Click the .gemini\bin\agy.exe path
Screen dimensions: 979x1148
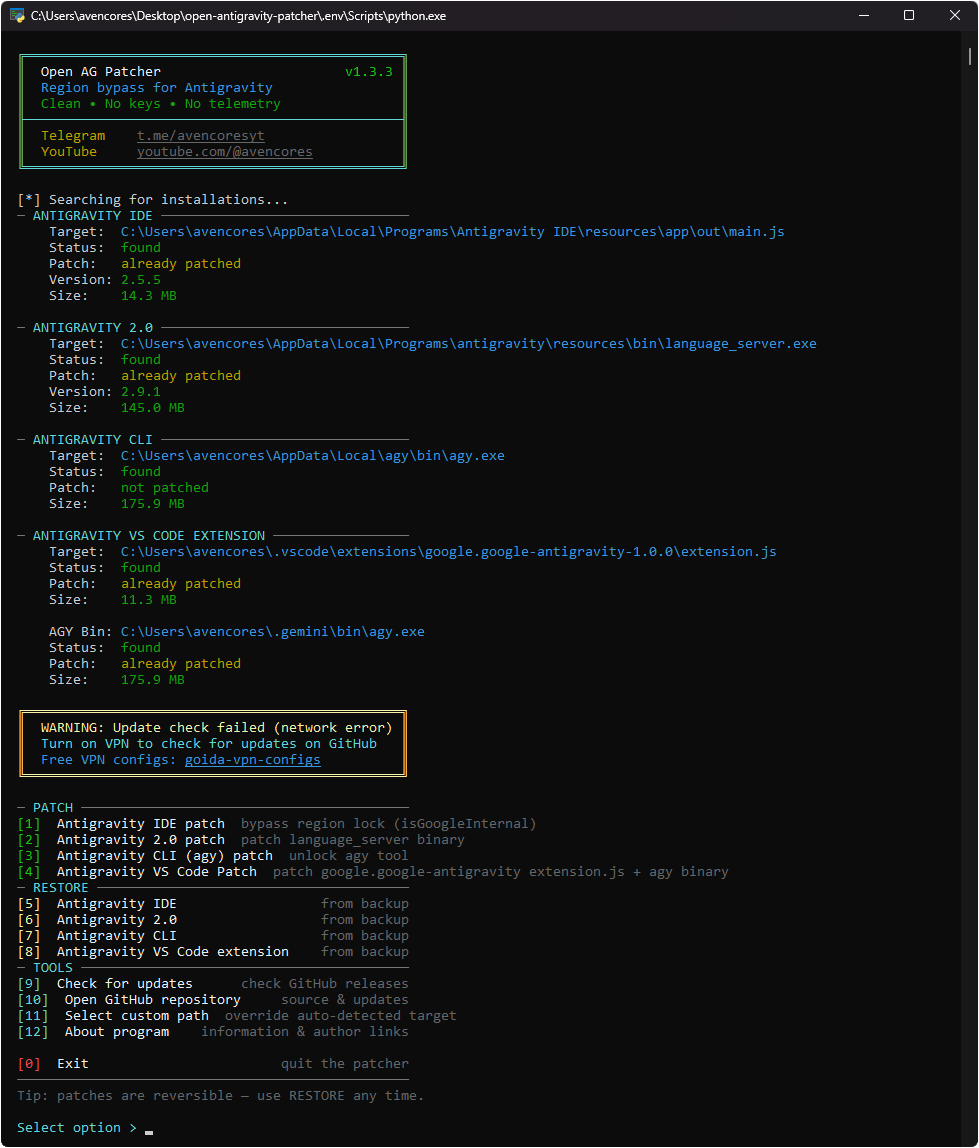[272, 631]
